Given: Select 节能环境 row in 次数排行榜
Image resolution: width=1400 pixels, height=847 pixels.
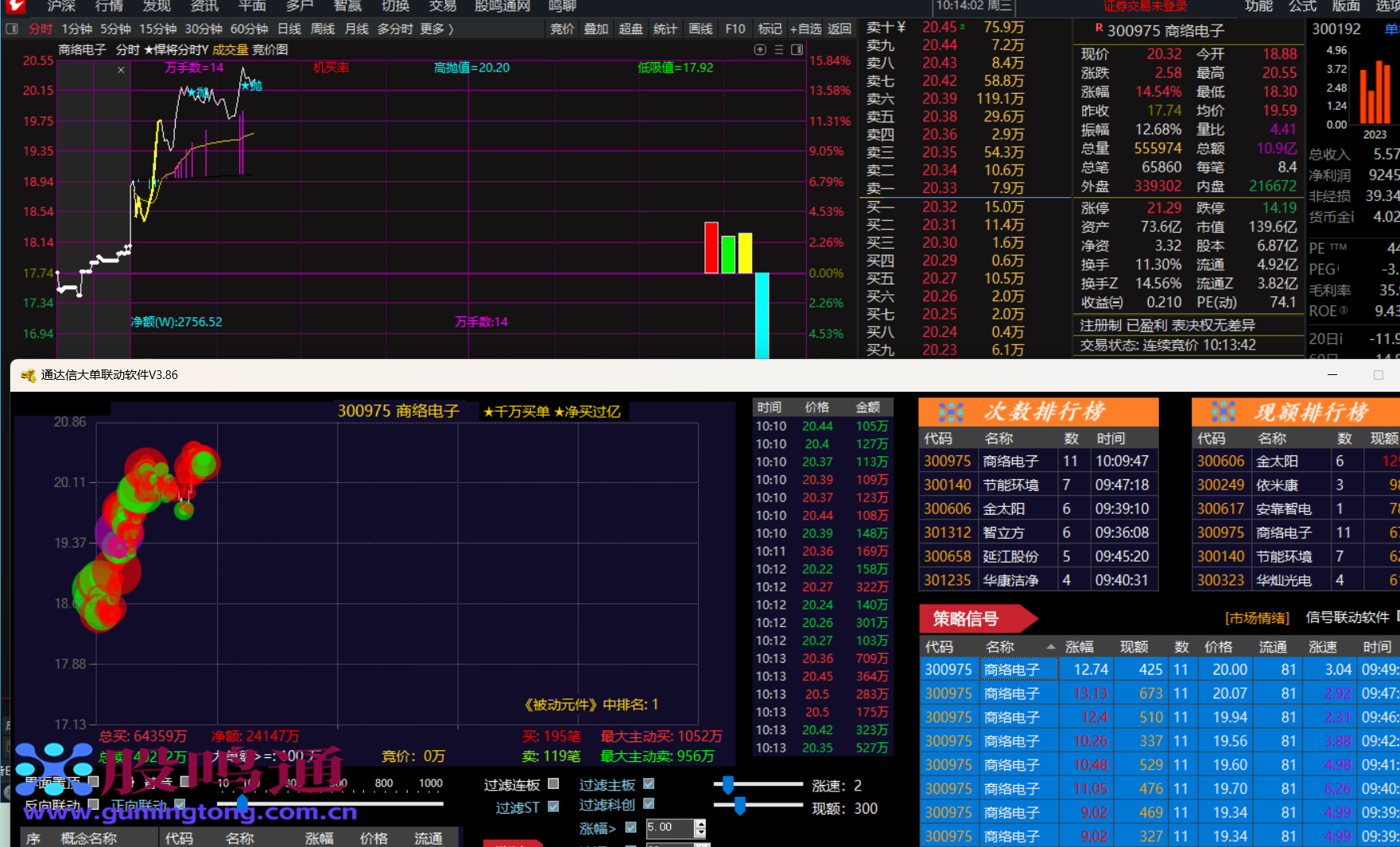Looking at the screenshot, I should pyautogui.click(x=1010, y=485).
